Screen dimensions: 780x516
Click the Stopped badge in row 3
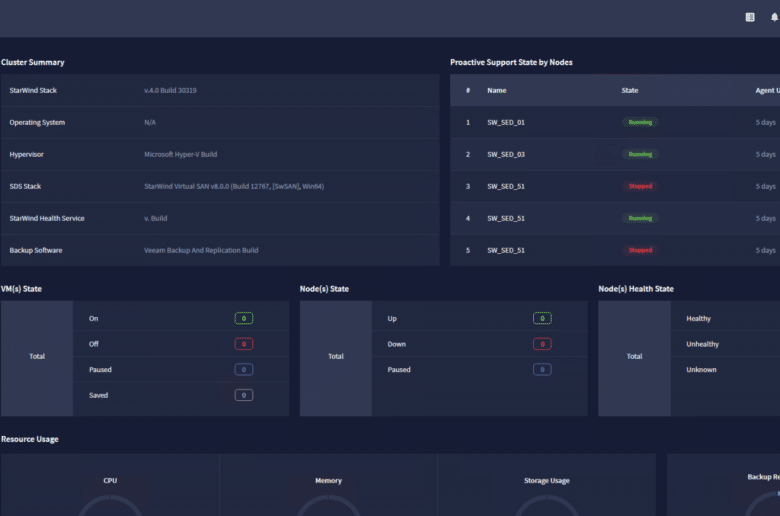pos(640,186)
